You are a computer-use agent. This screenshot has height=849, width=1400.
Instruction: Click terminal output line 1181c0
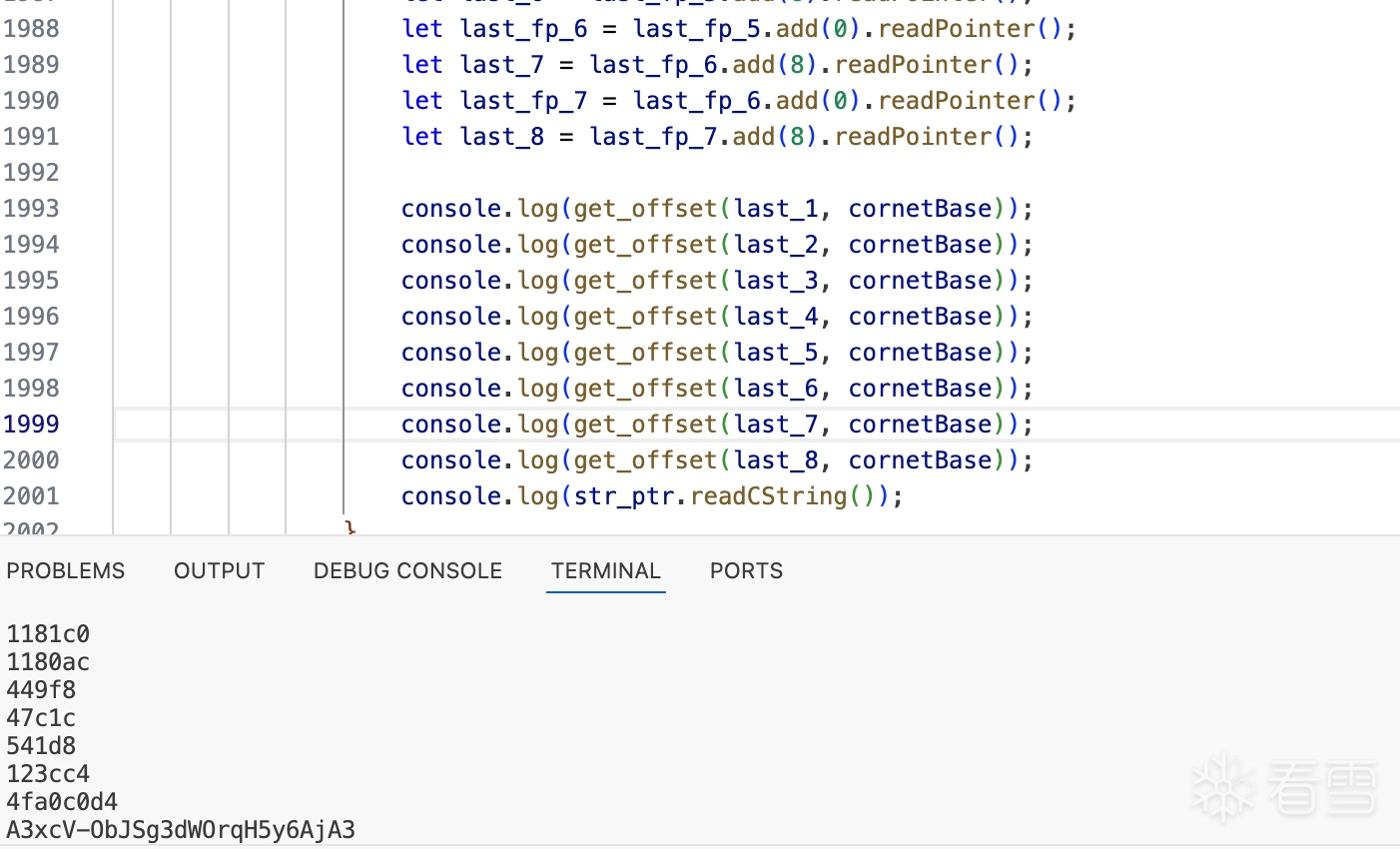48,634
